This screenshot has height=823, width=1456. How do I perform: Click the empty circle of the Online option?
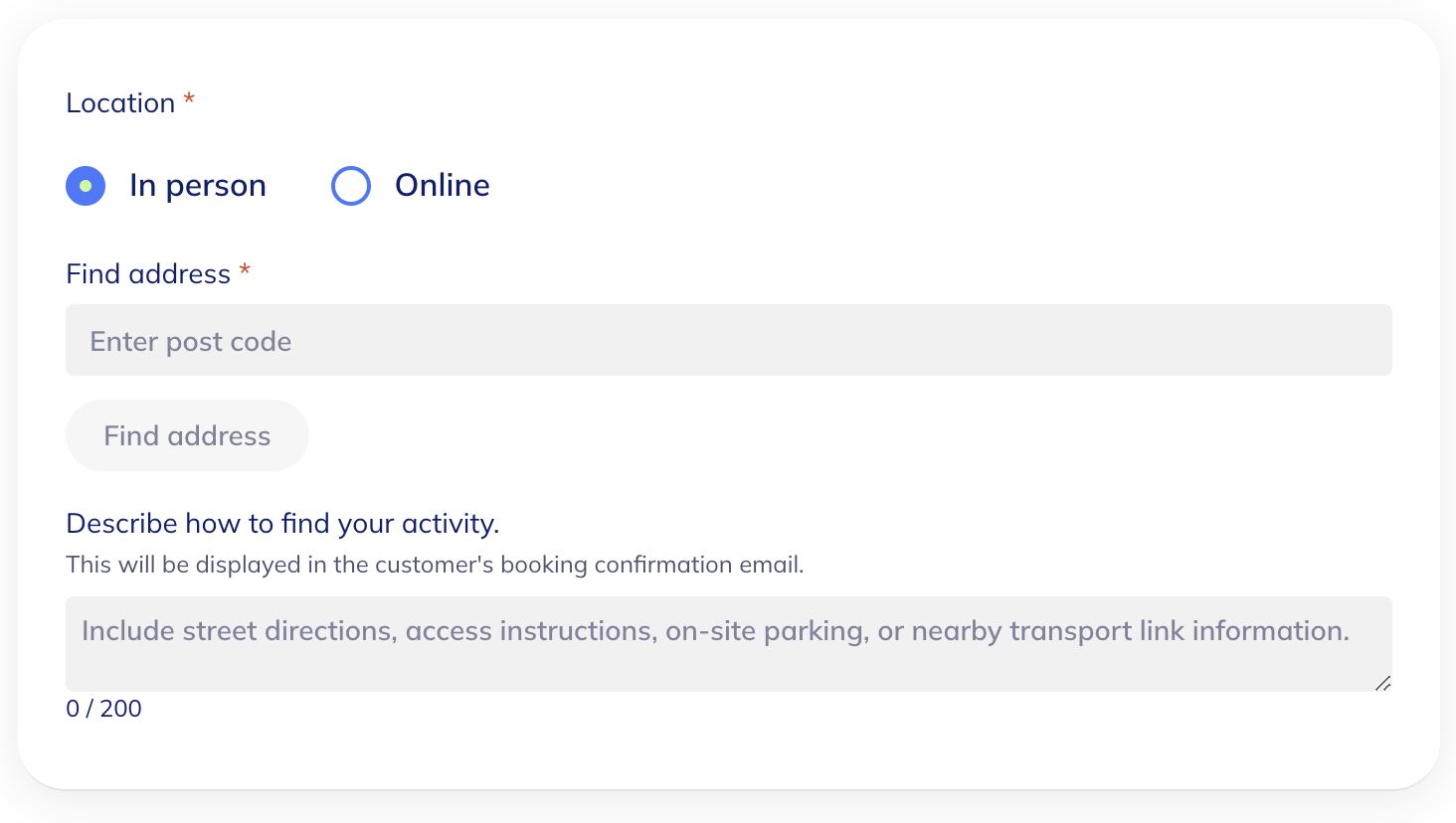351,186
